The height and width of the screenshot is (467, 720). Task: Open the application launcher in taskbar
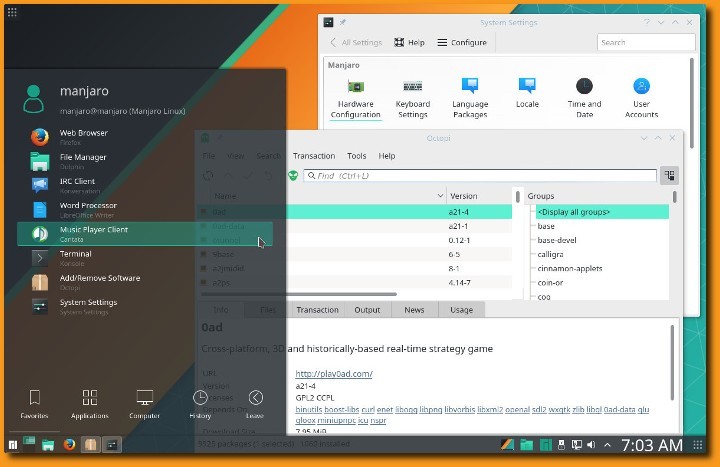12,444
